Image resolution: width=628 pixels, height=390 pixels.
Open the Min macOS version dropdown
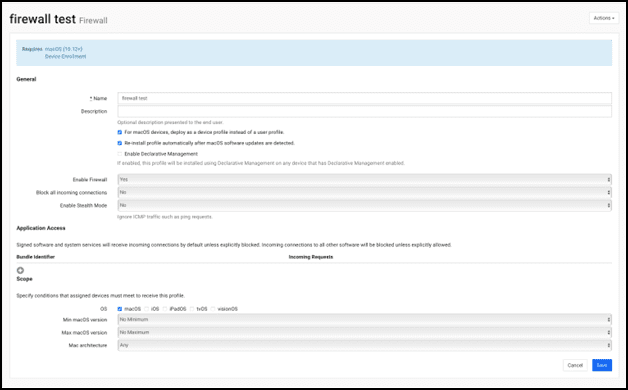(x=364, y=320)
